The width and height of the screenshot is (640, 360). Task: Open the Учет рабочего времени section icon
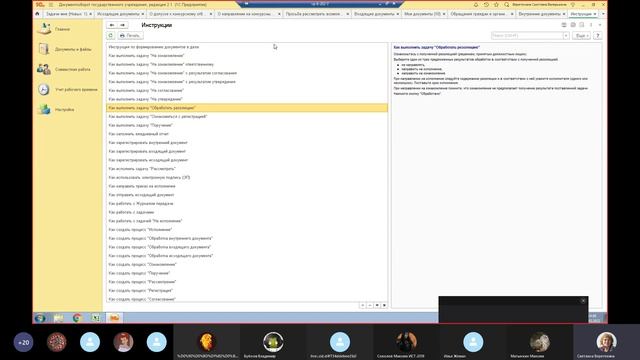point(44,89)
